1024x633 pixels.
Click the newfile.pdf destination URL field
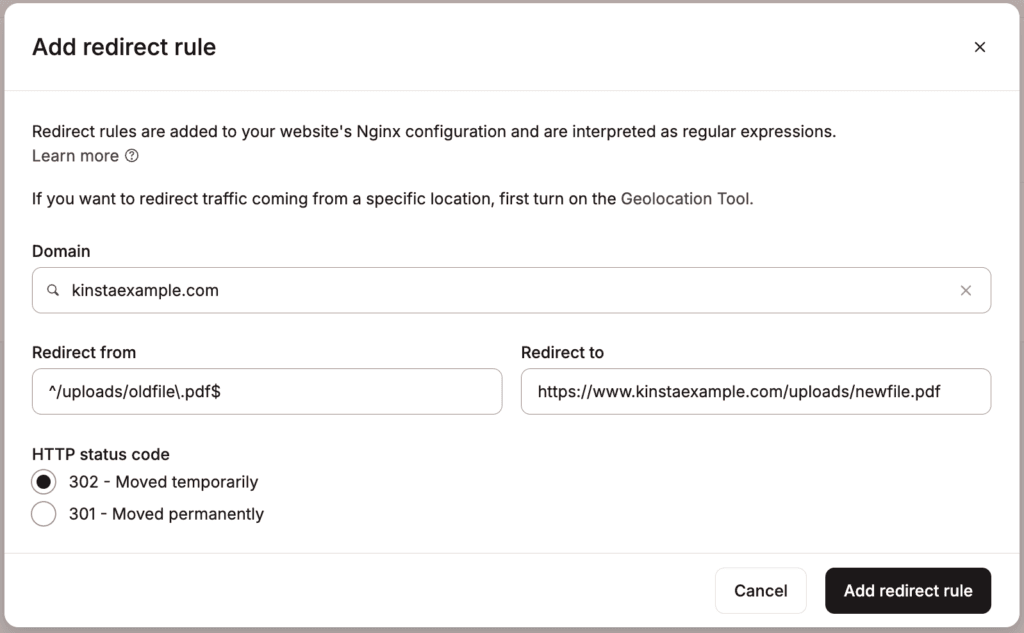click(x=755, y=391)
